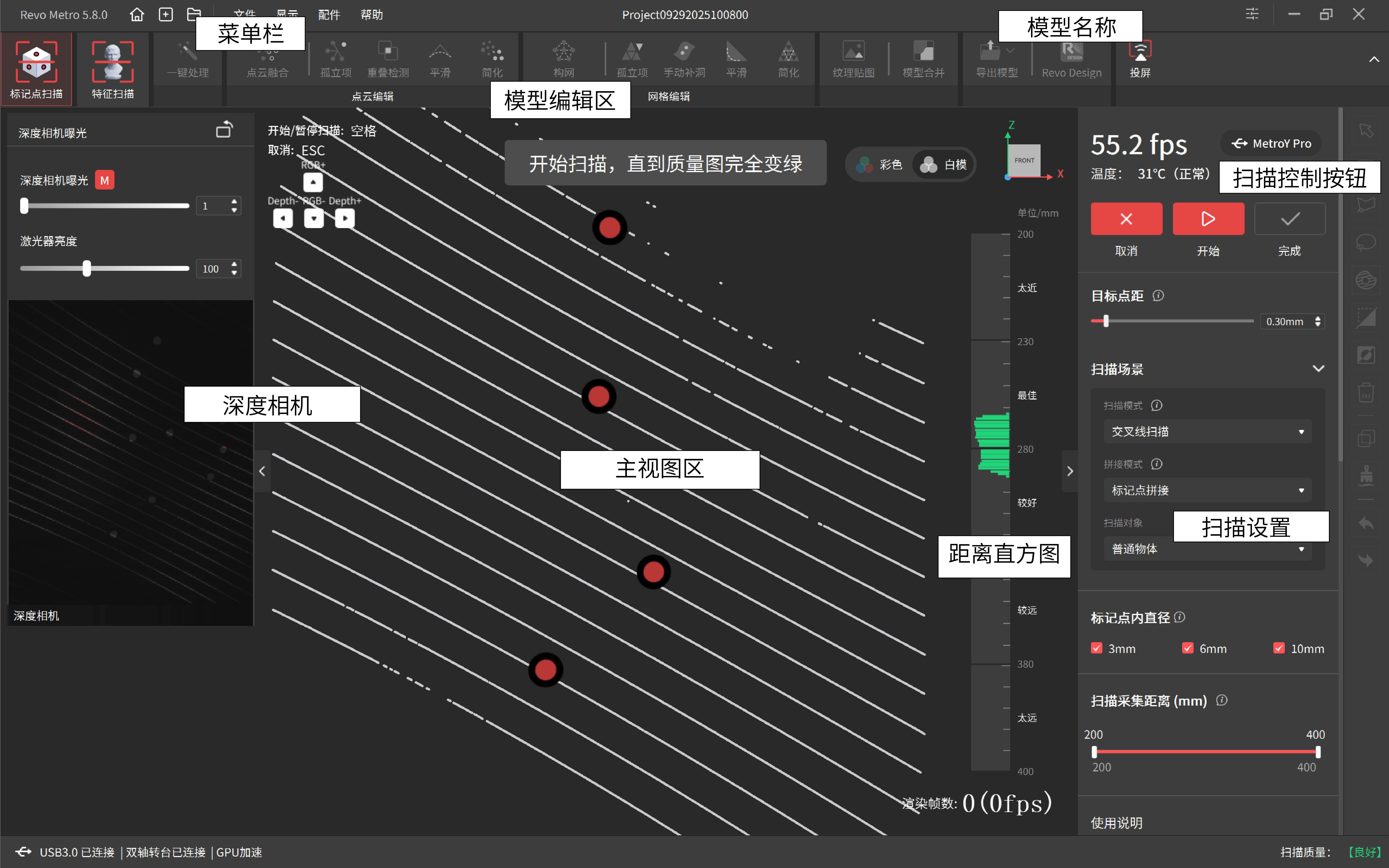The height and width of the screenshot is (868, 1389).
Task: Toggle the 10mm marker diameter checkbox
Action: (1279, 648)
